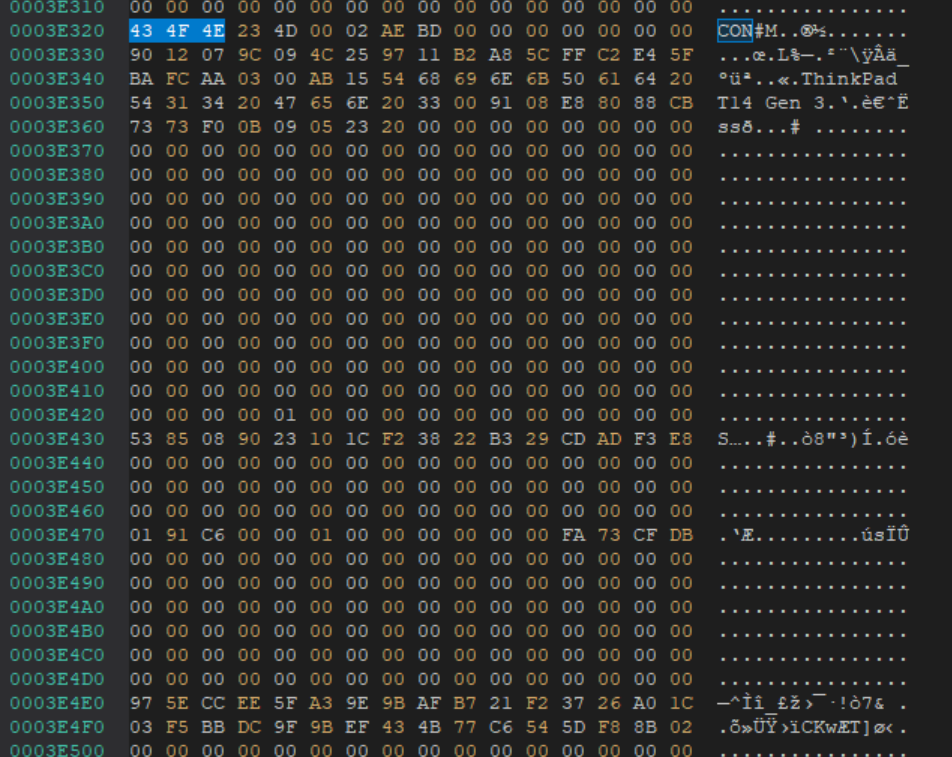Click byte 6B in row 0003E340

coord(537,79)
